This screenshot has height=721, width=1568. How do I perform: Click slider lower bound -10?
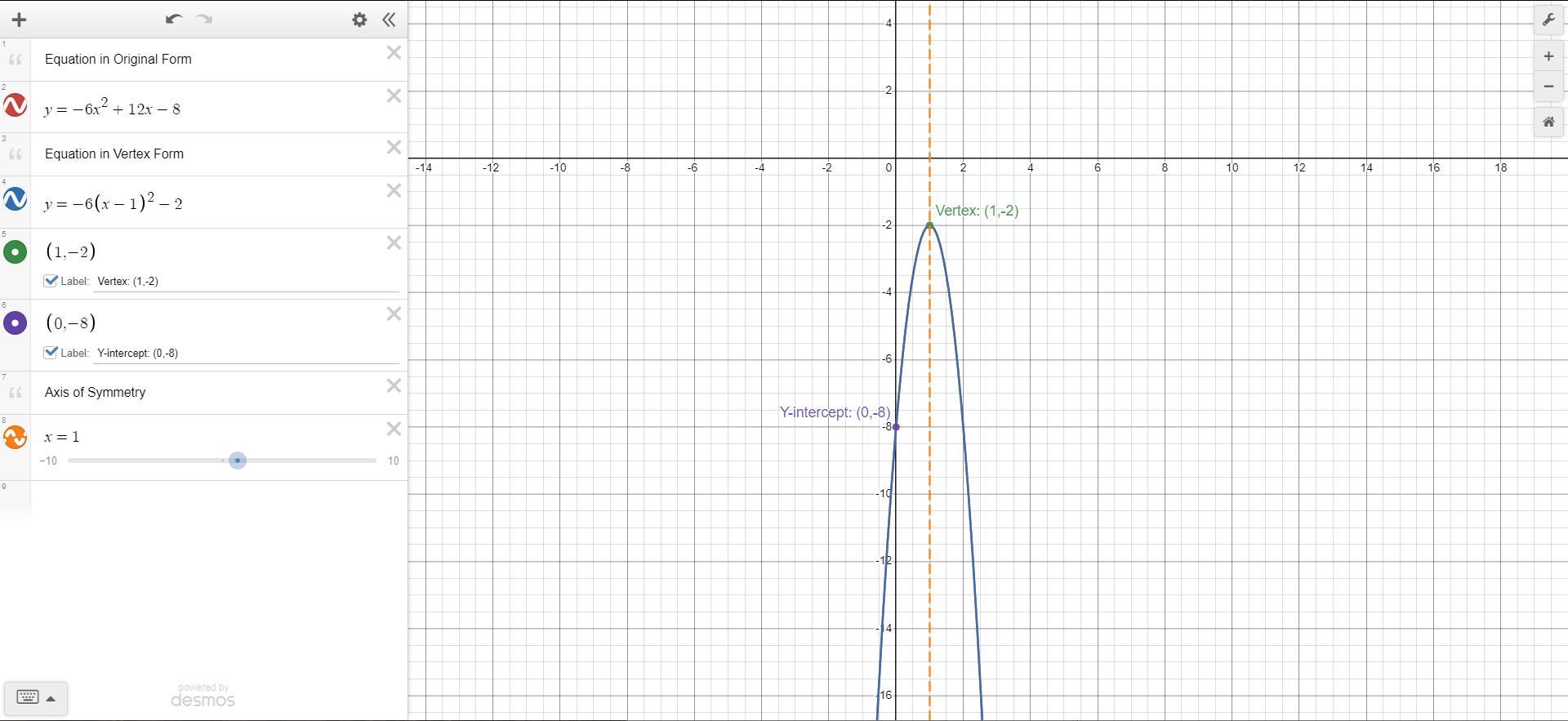[48, 461]
